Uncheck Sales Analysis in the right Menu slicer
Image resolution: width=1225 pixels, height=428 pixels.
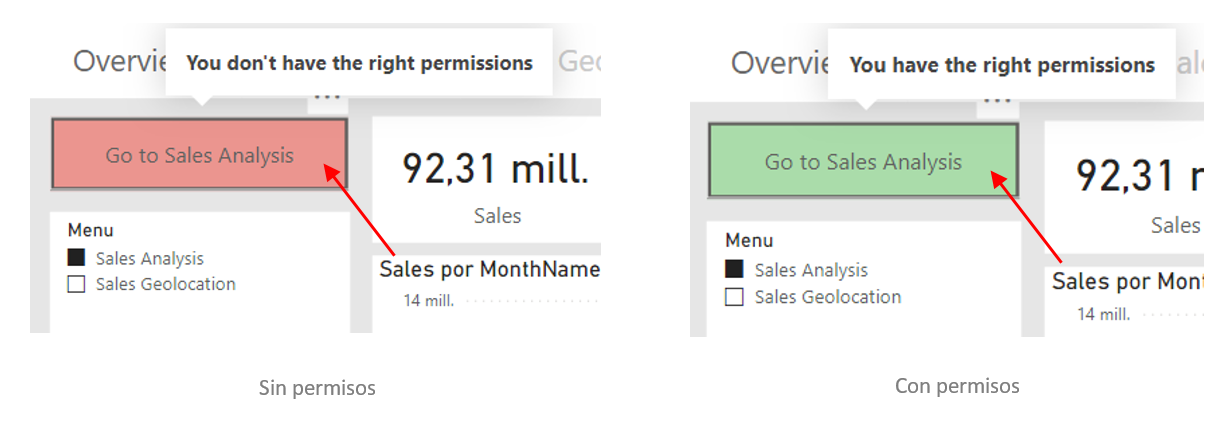[x=734, y=270]
